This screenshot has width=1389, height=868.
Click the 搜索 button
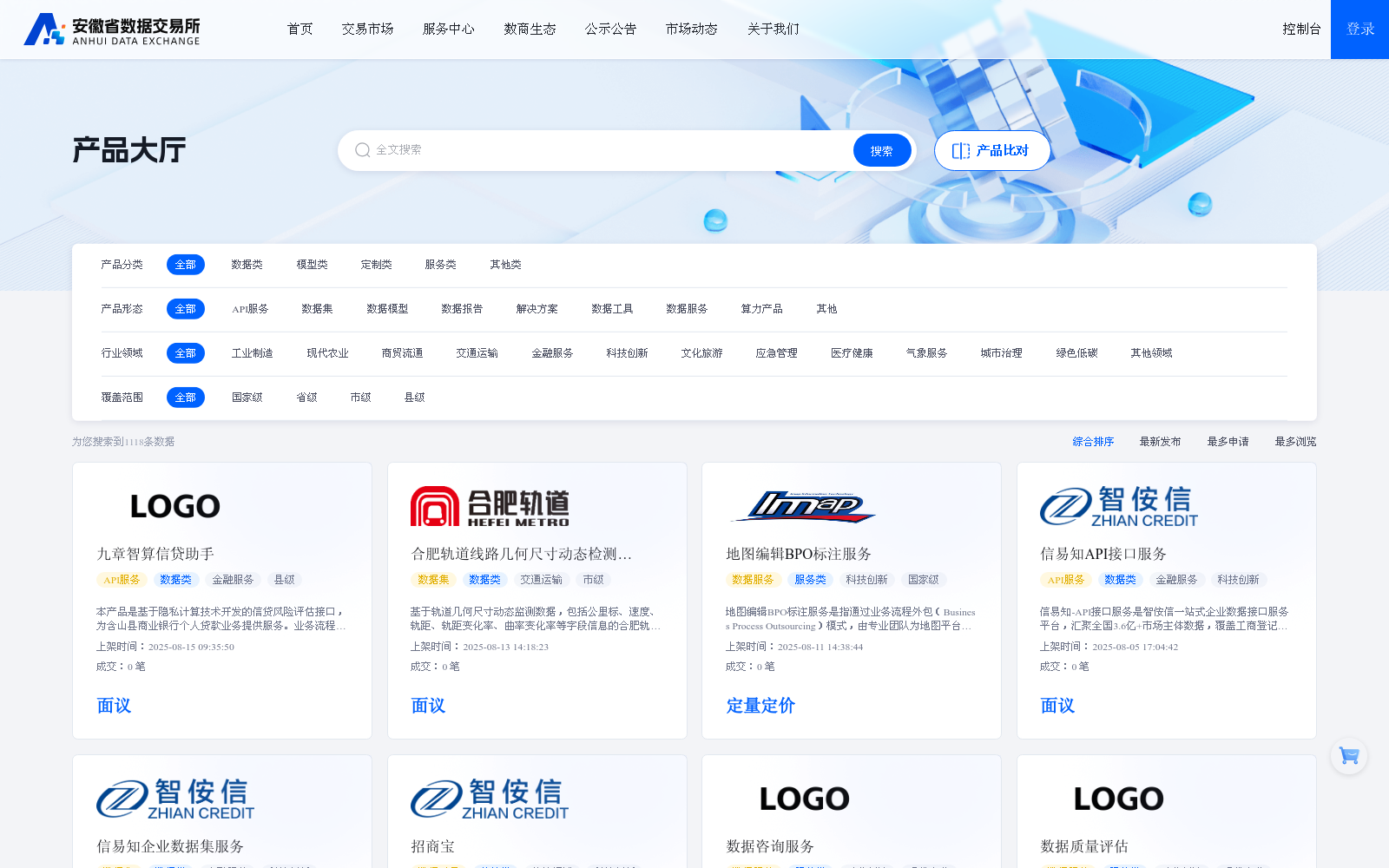[882, 150]
